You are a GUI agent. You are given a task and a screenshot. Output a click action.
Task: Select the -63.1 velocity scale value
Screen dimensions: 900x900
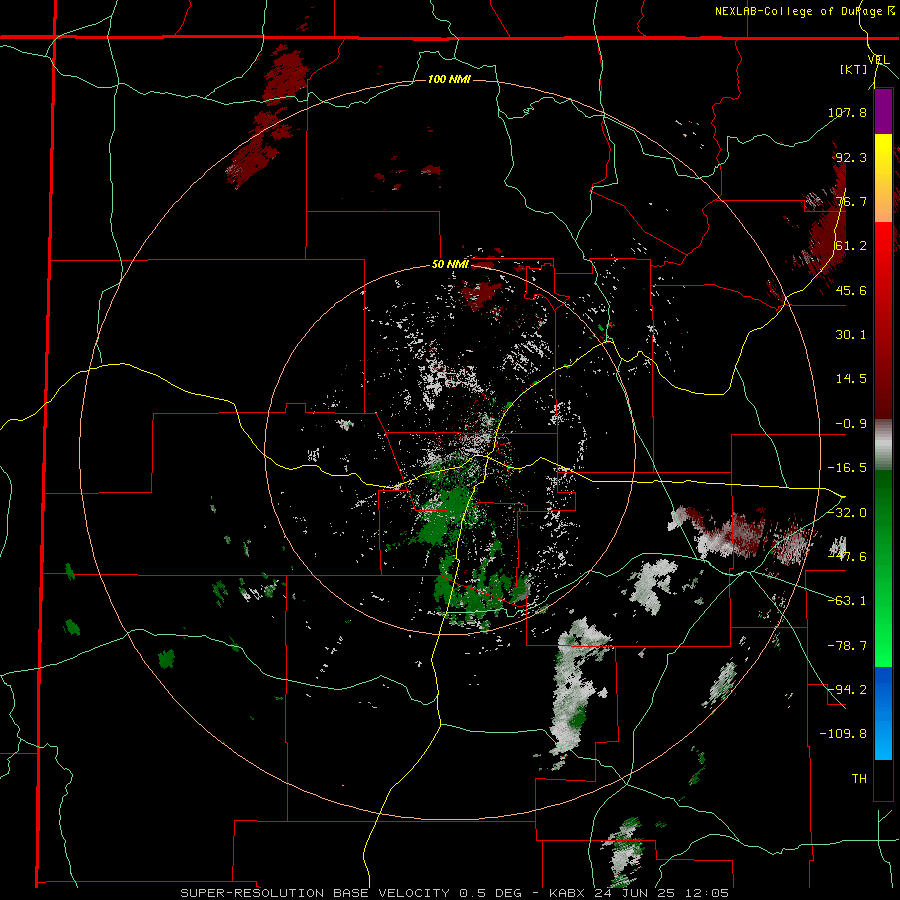click(x=847, y=601)
